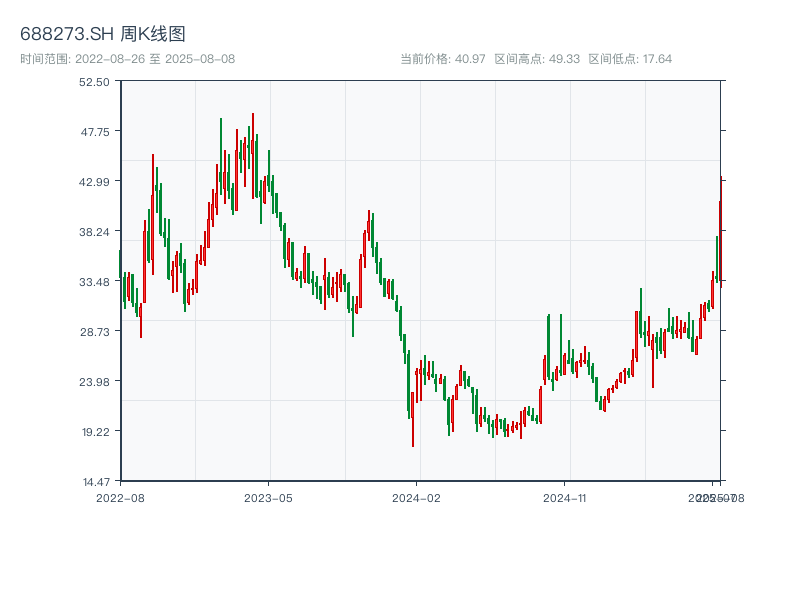Select the y-axis label 38.24

[x=94, y=232]
